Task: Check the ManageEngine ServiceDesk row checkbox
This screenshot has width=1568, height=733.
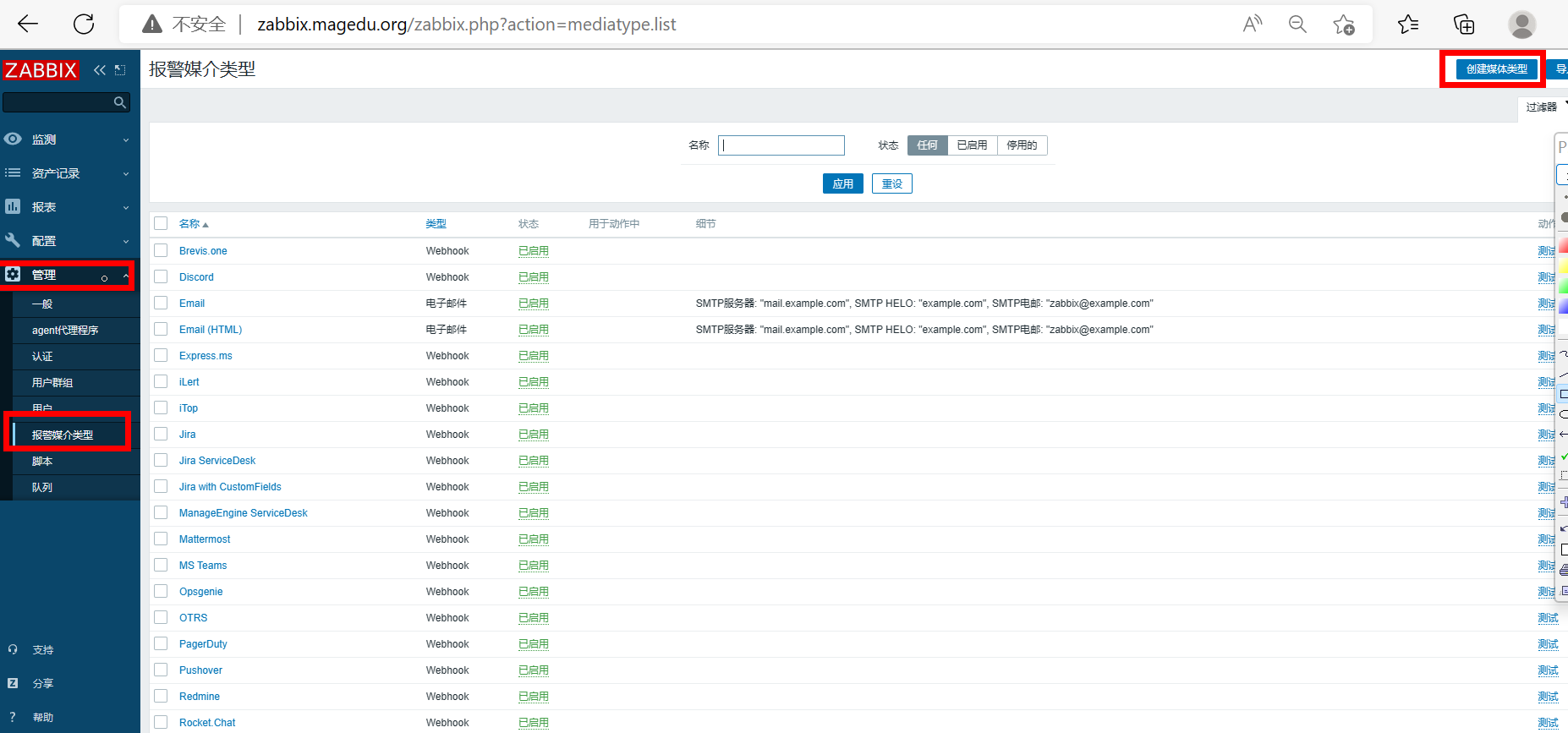Action: click(x=161, y=512)
